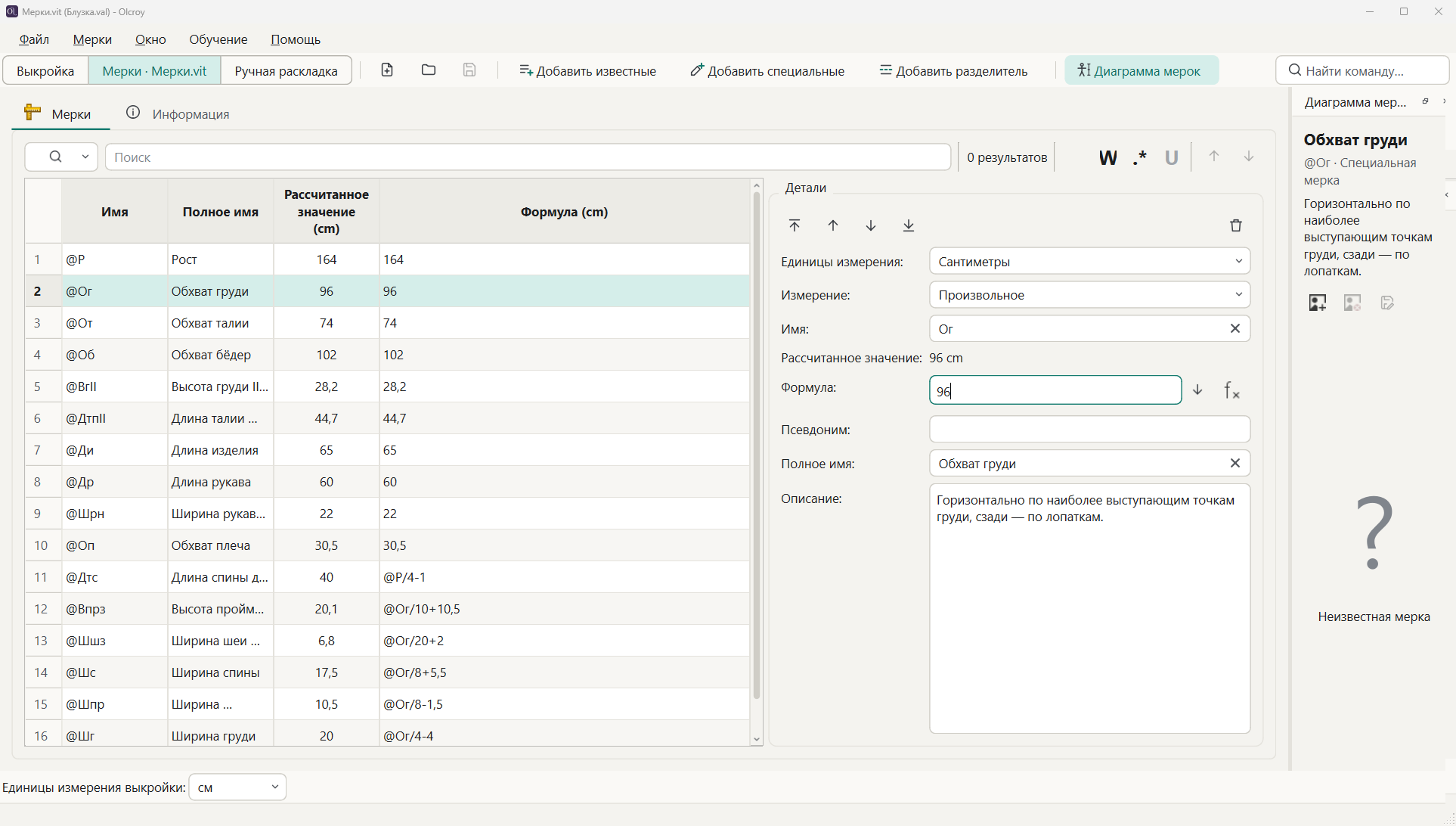Go to next search result arrow
Screen dimensions: 1456x826
point(1249,157)
